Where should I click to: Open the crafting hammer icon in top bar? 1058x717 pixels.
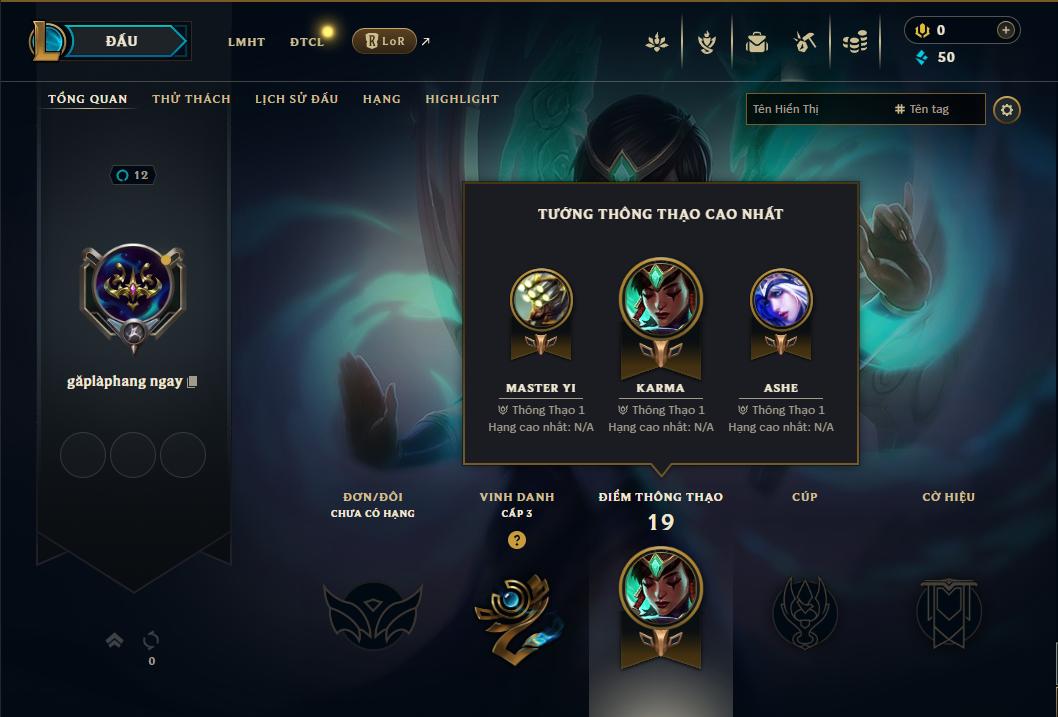click(805, 42)
